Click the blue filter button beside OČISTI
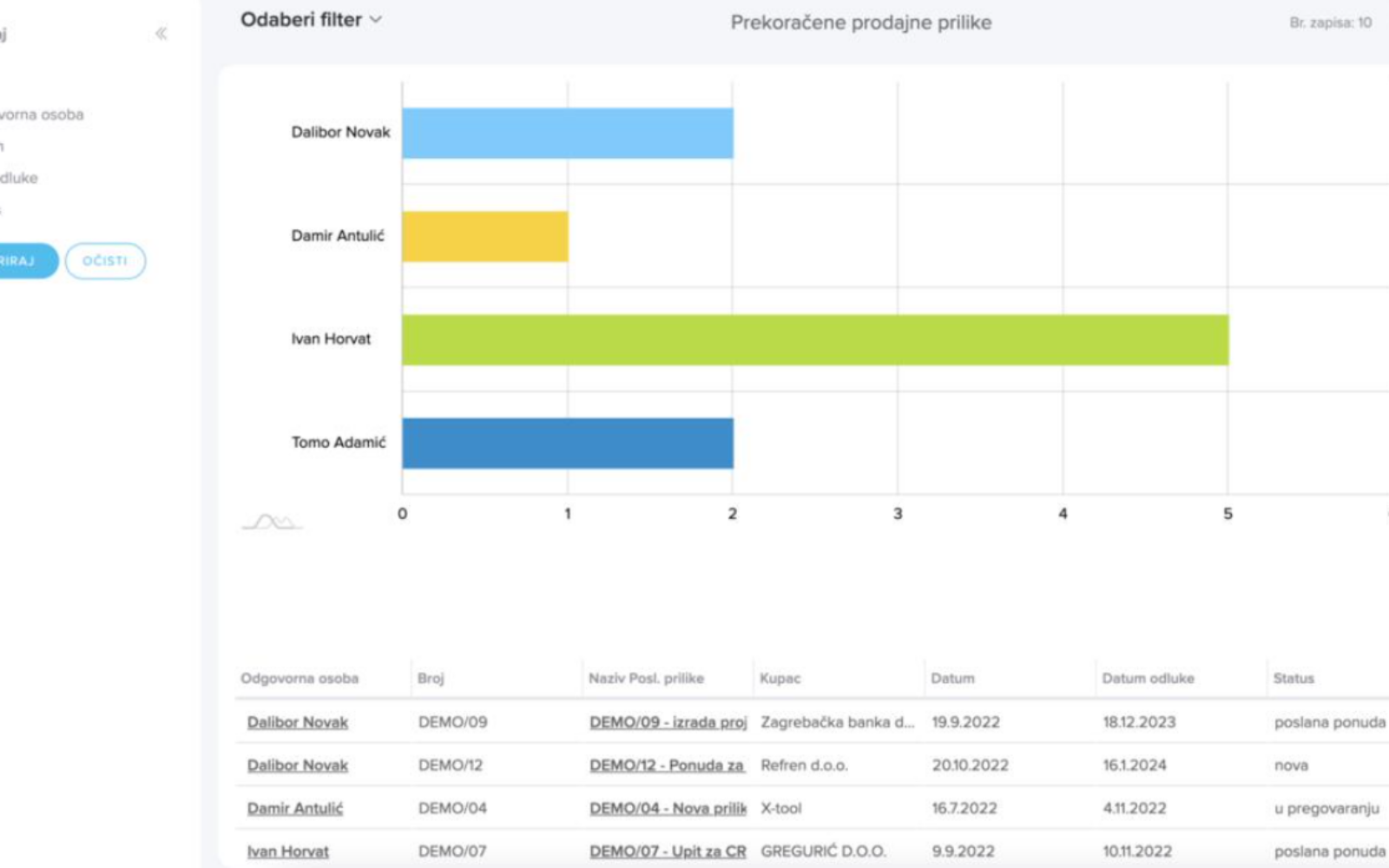The image size is (1389, 868). coord(26,261)
